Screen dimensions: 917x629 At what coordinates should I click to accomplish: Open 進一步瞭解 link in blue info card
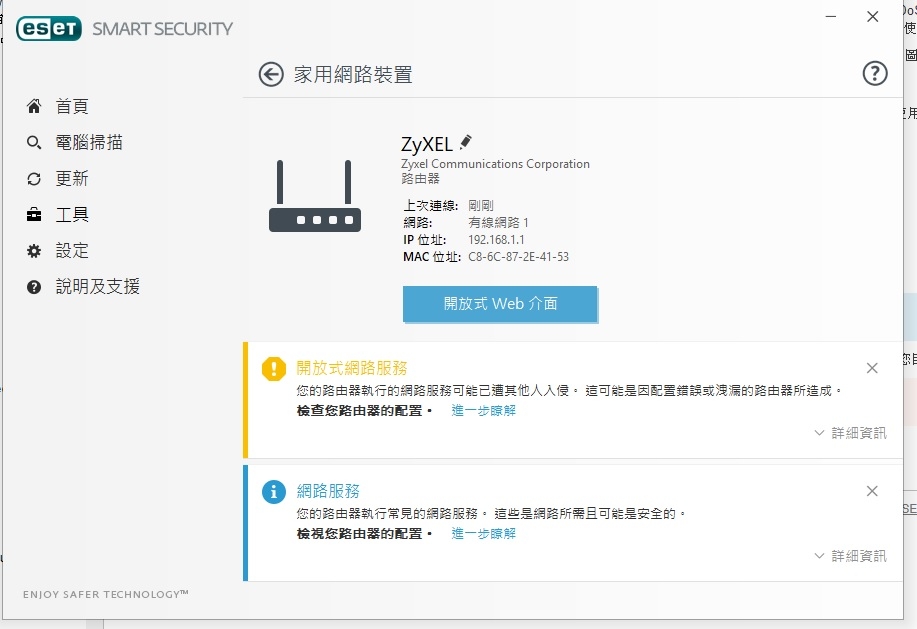tap(484, 533)
